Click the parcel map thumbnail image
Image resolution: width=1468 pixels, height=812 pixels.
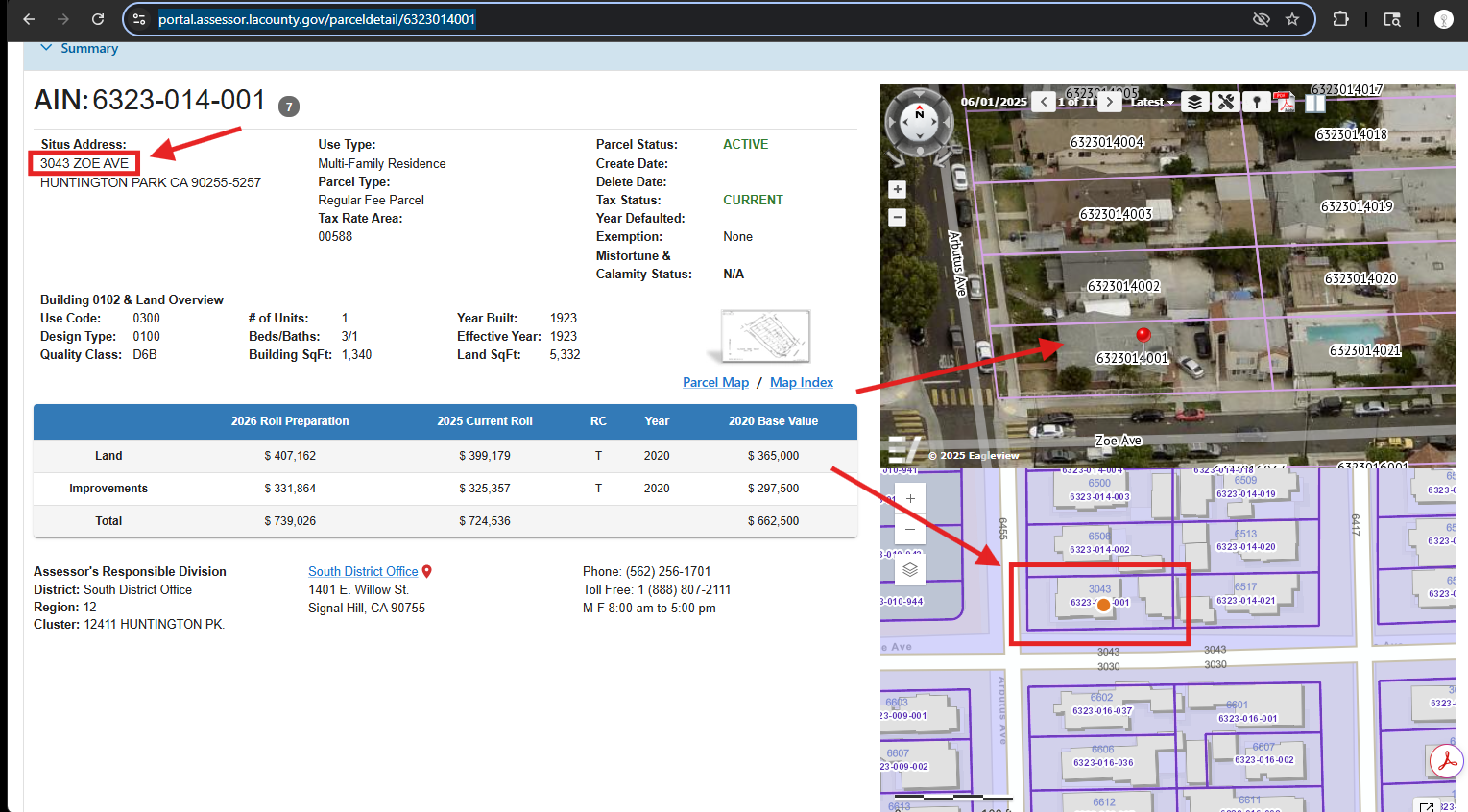(765, 336)
